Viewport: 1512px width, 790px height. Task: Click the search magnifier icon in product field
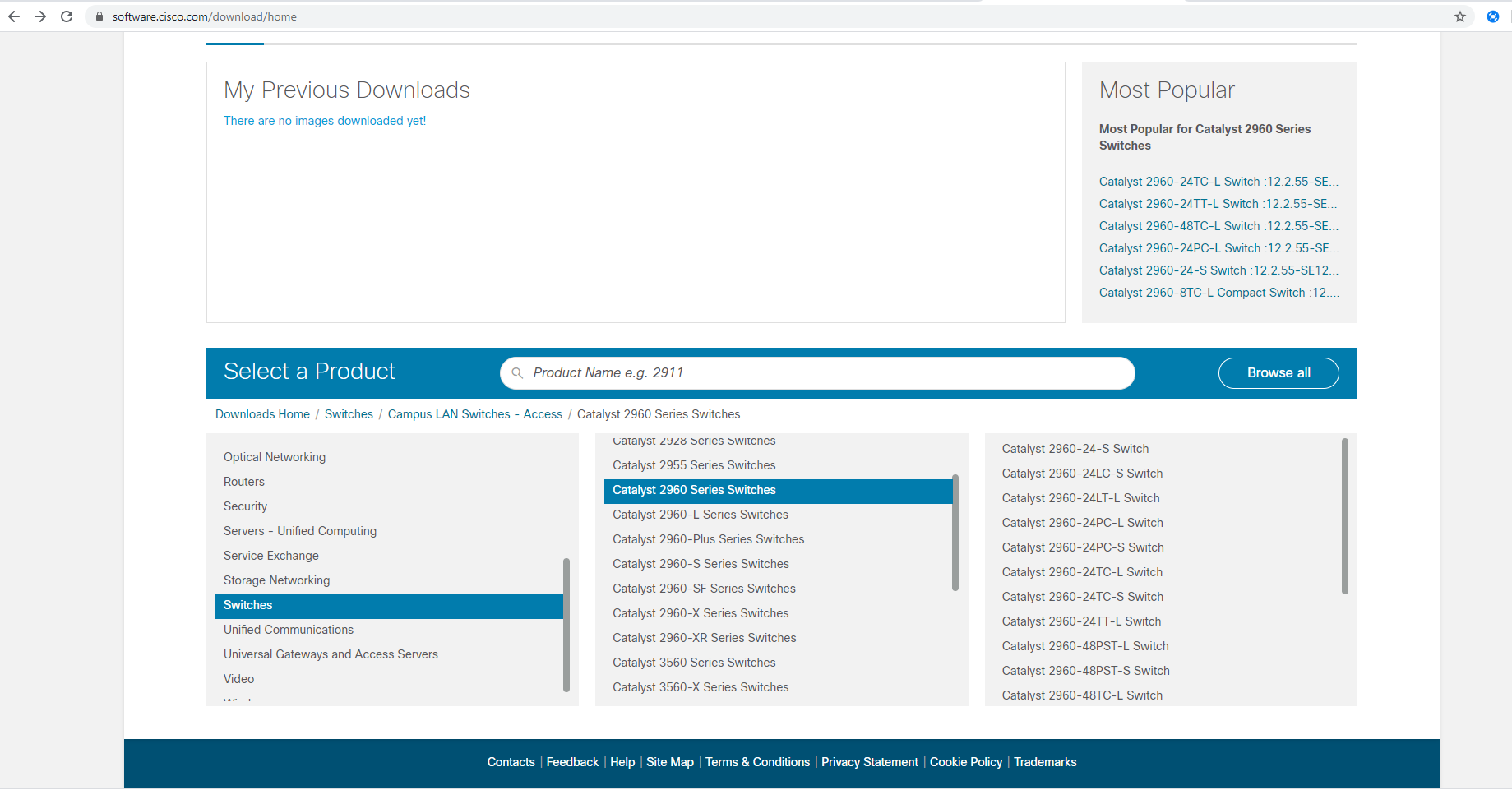(x=517, y=373)
